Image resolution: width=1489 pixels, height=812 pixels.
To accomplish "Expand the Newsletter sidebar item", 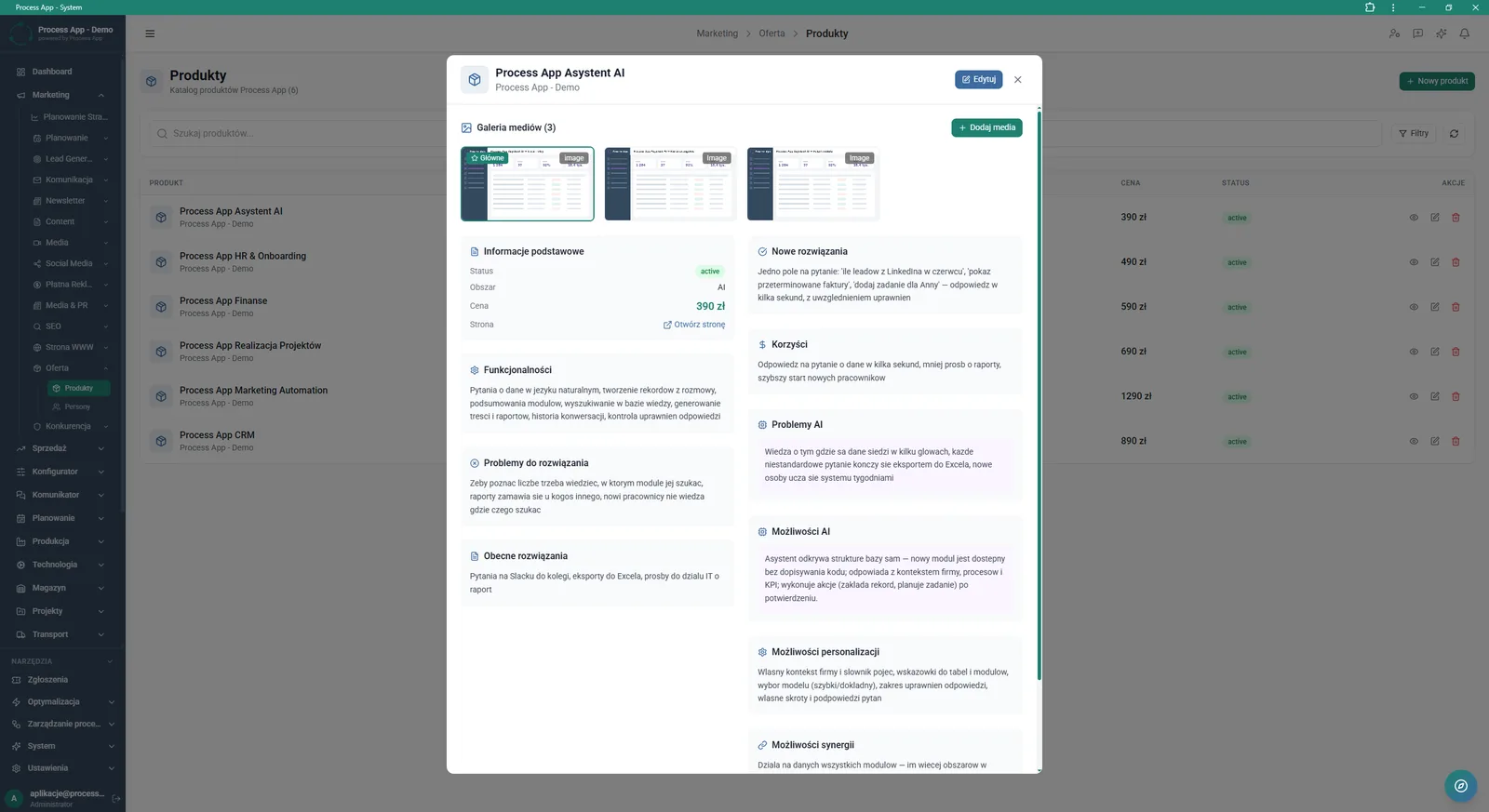I will [69, 201].
